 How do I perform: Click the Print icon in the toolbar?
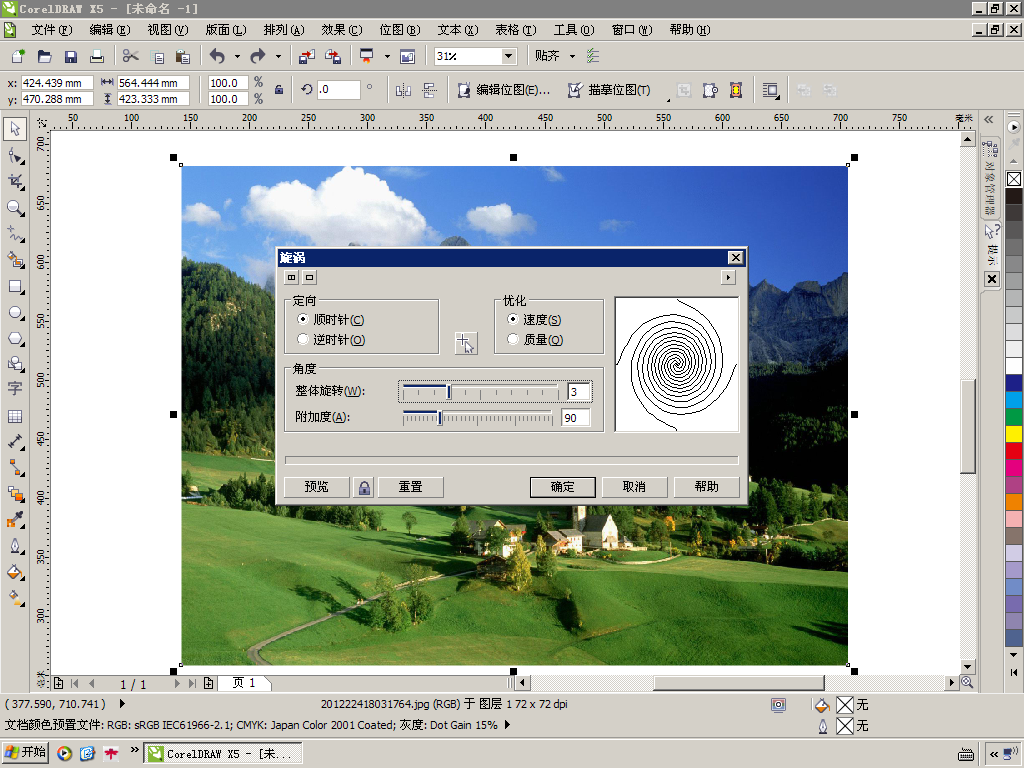[x=97, y=57]
